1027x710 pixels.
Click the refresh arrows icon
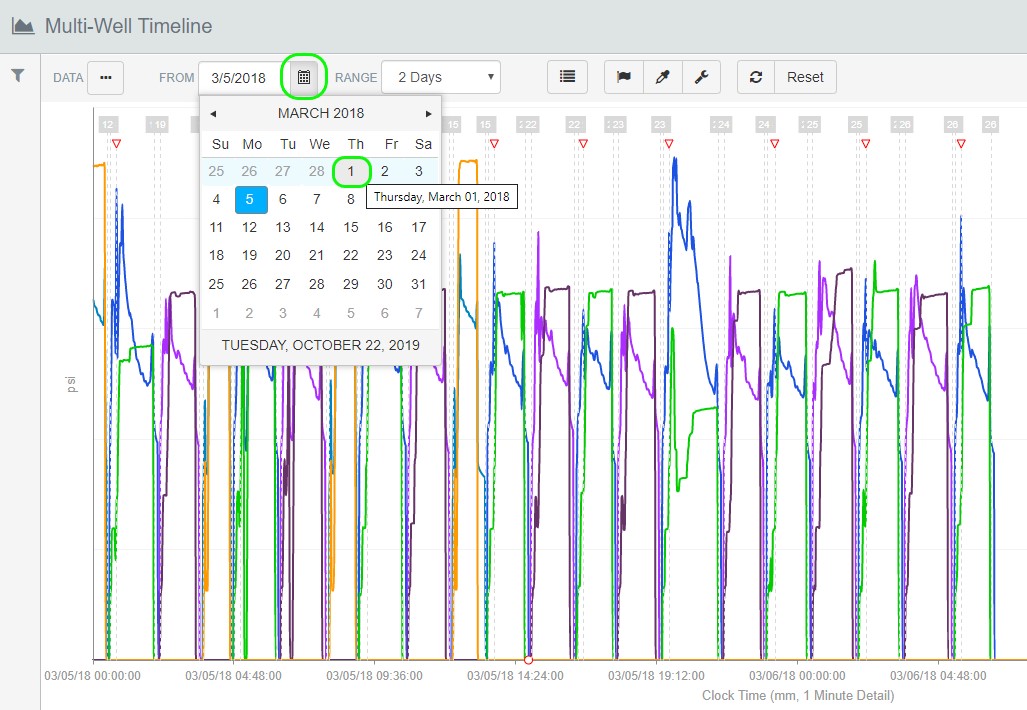coord(756,77)
